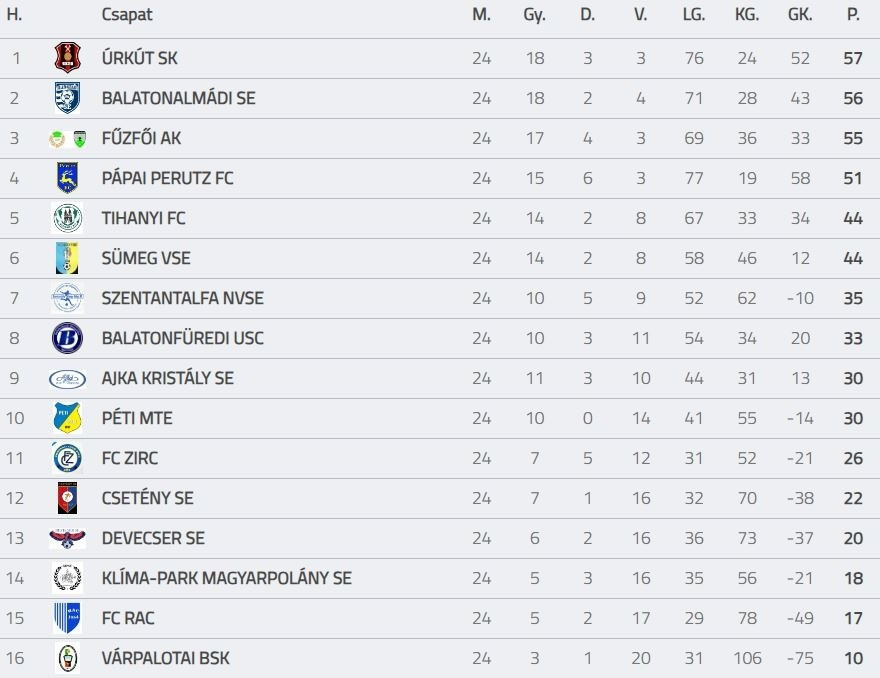This screenshot has height=678, width=880.
Task: Click the Pápai Perutz FC crest
Action: (67, 178)
